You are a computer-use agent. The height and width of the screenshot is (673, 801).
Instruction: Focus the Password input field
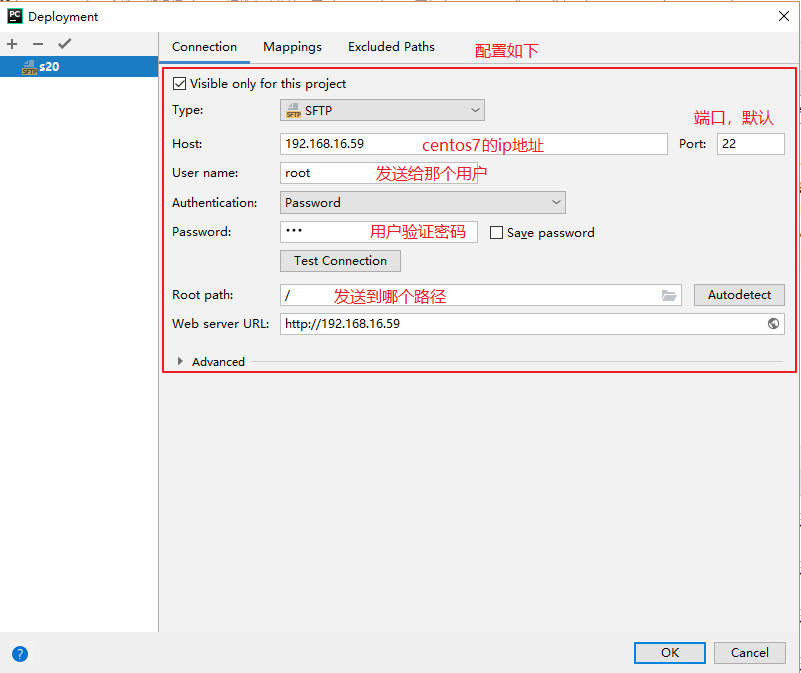pyautogui.click(x=379, y=231)
